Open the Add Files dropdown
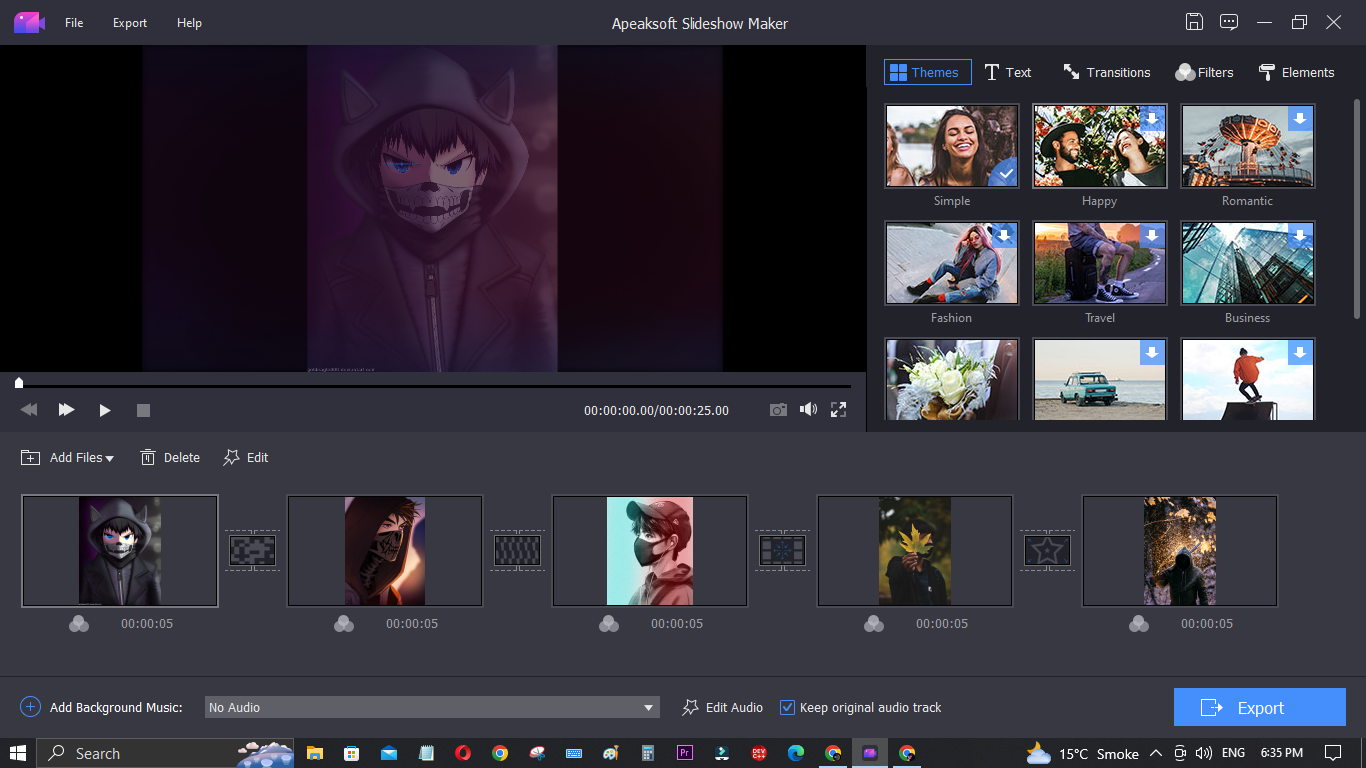This screenshot has width=1366, height=768. click(67, 457)
